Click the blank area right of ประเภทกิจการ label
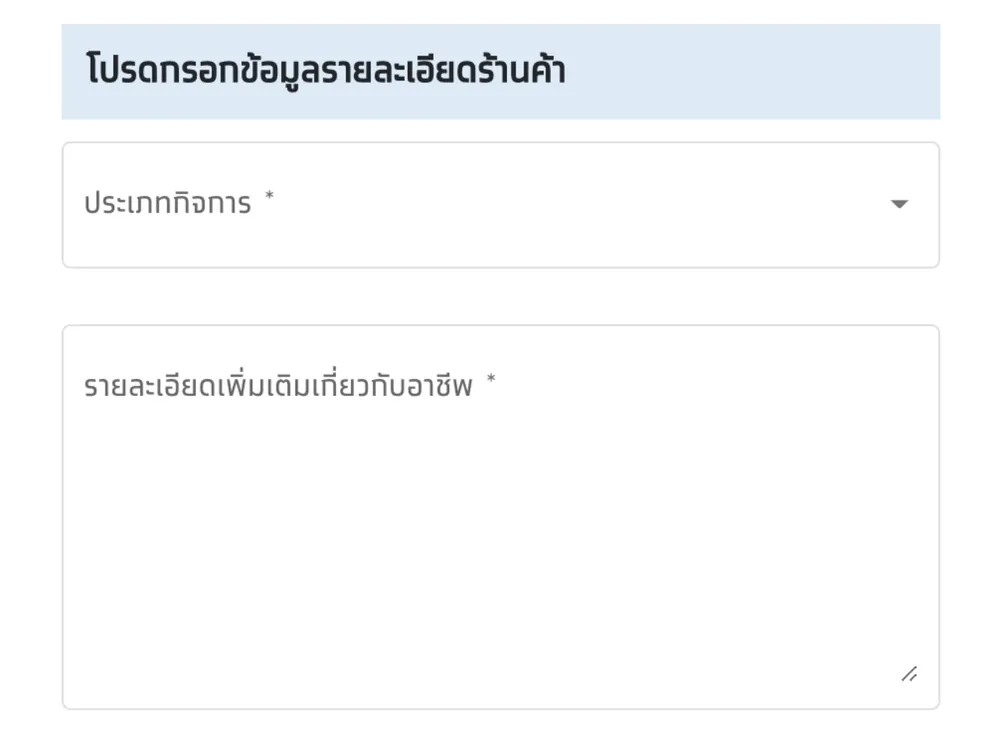The width and height of the screenshot is (1000, 744). point(574,204)
